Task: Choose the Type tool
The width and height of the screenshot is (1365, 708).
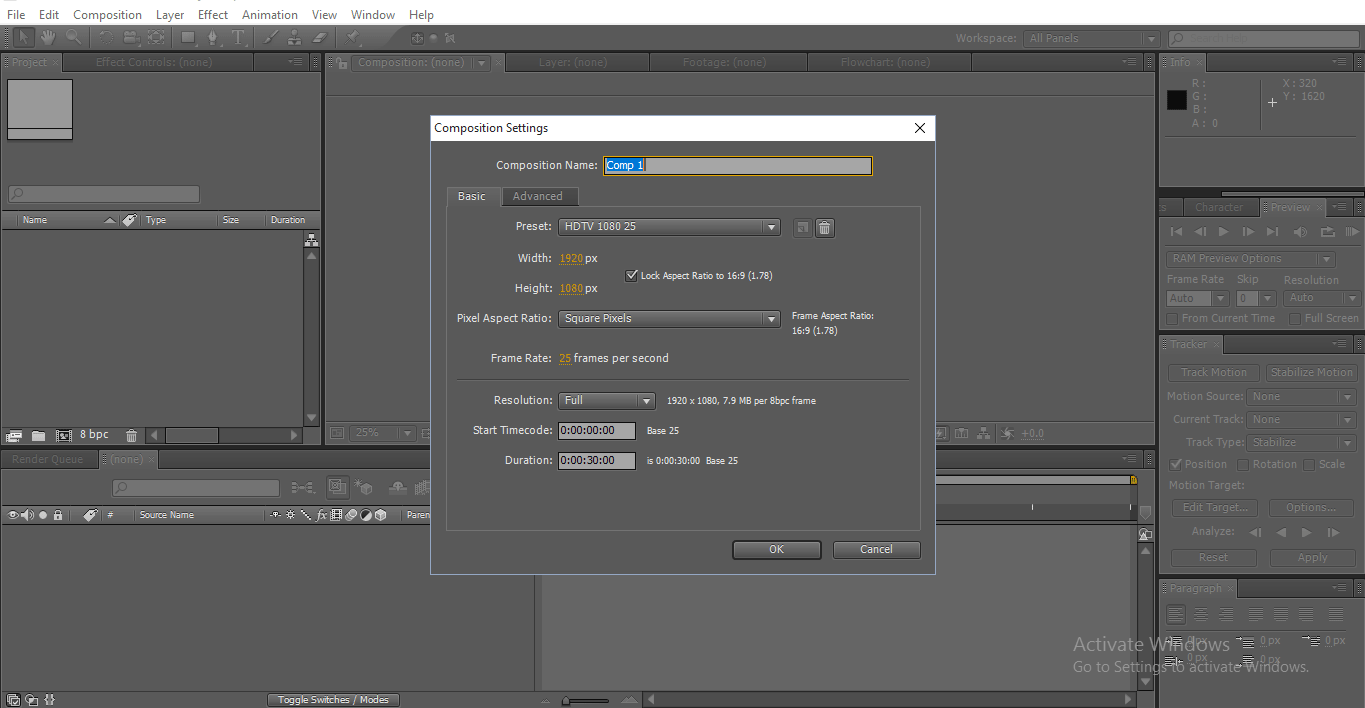Action: [x=238, y=38]
